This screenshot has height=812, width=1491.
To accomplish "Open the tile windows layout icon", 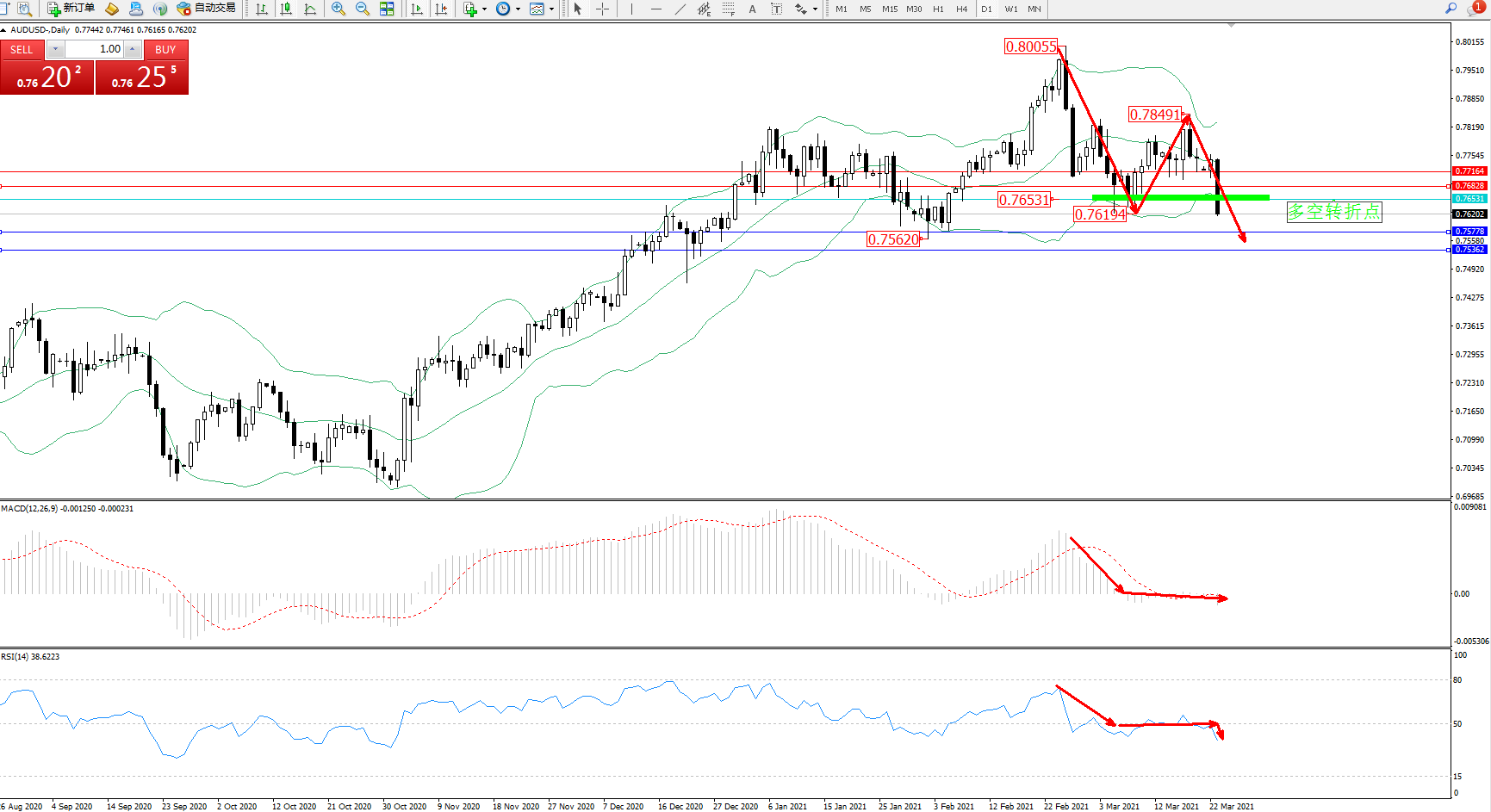I will [x=387, y=9].
